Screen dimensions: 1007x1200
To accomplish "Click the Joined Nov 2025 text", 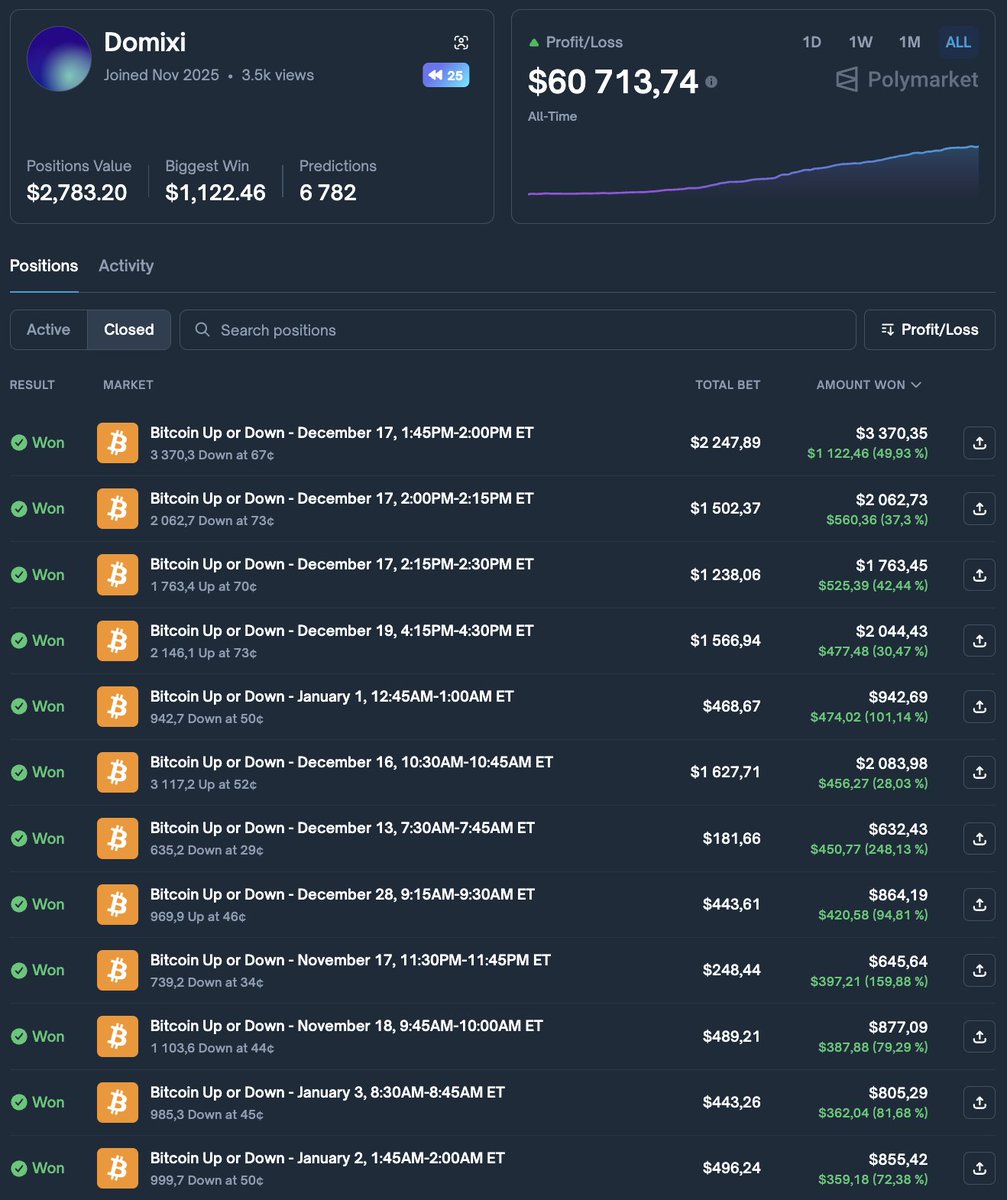I will [x=161, y=75].
